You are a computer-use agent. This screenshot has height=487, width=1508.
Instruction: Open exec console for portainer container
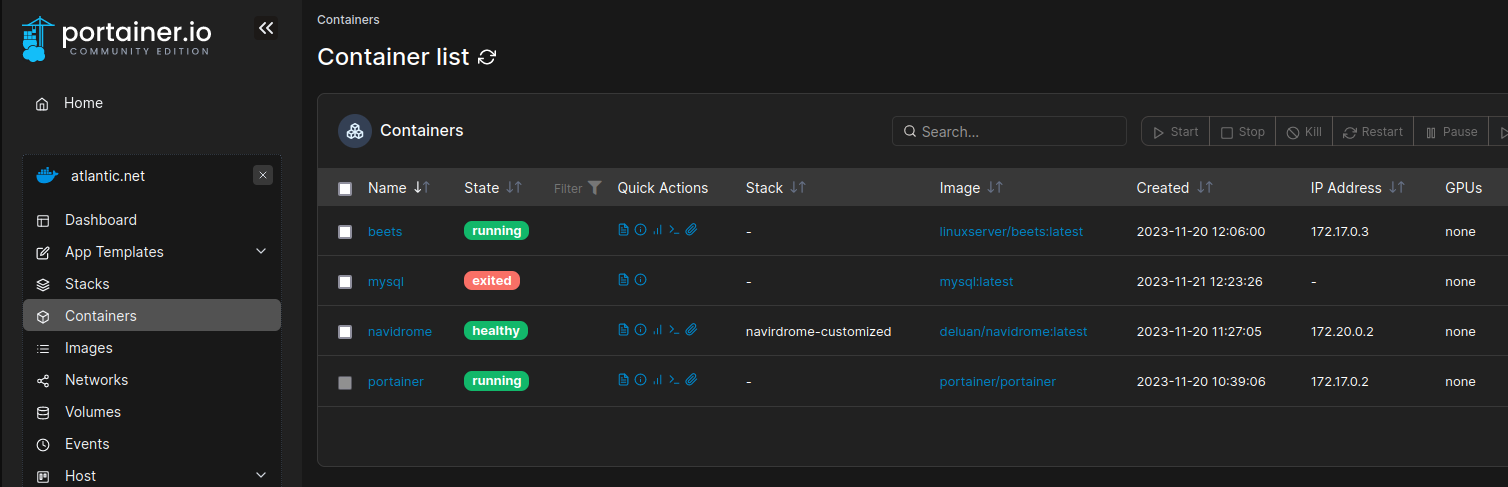pyautogui.click(x=674, y=379)
